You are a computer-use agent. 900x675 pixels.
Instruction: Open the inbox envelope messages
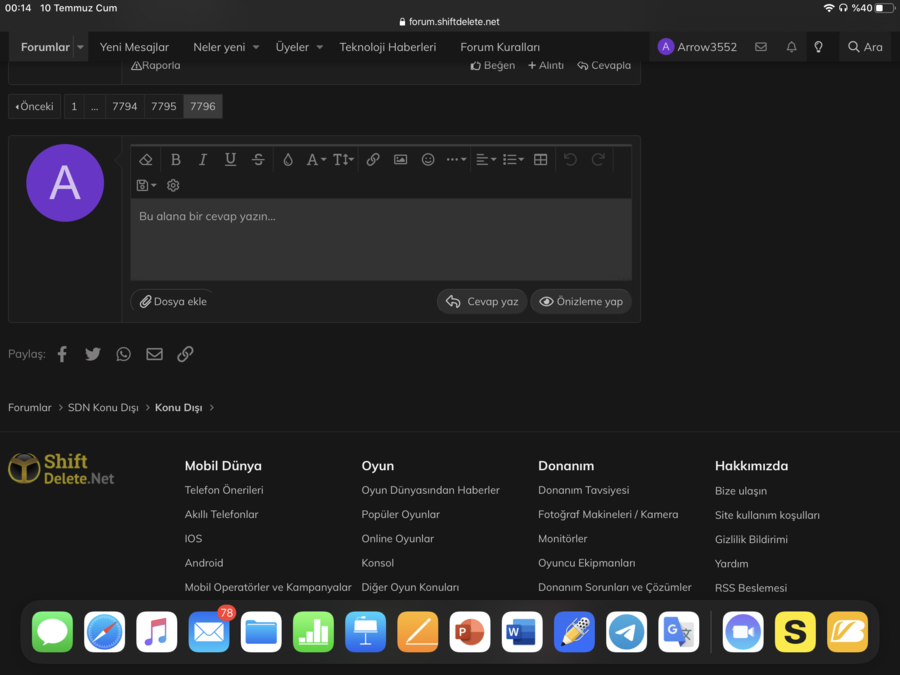(x=761, y=47)
